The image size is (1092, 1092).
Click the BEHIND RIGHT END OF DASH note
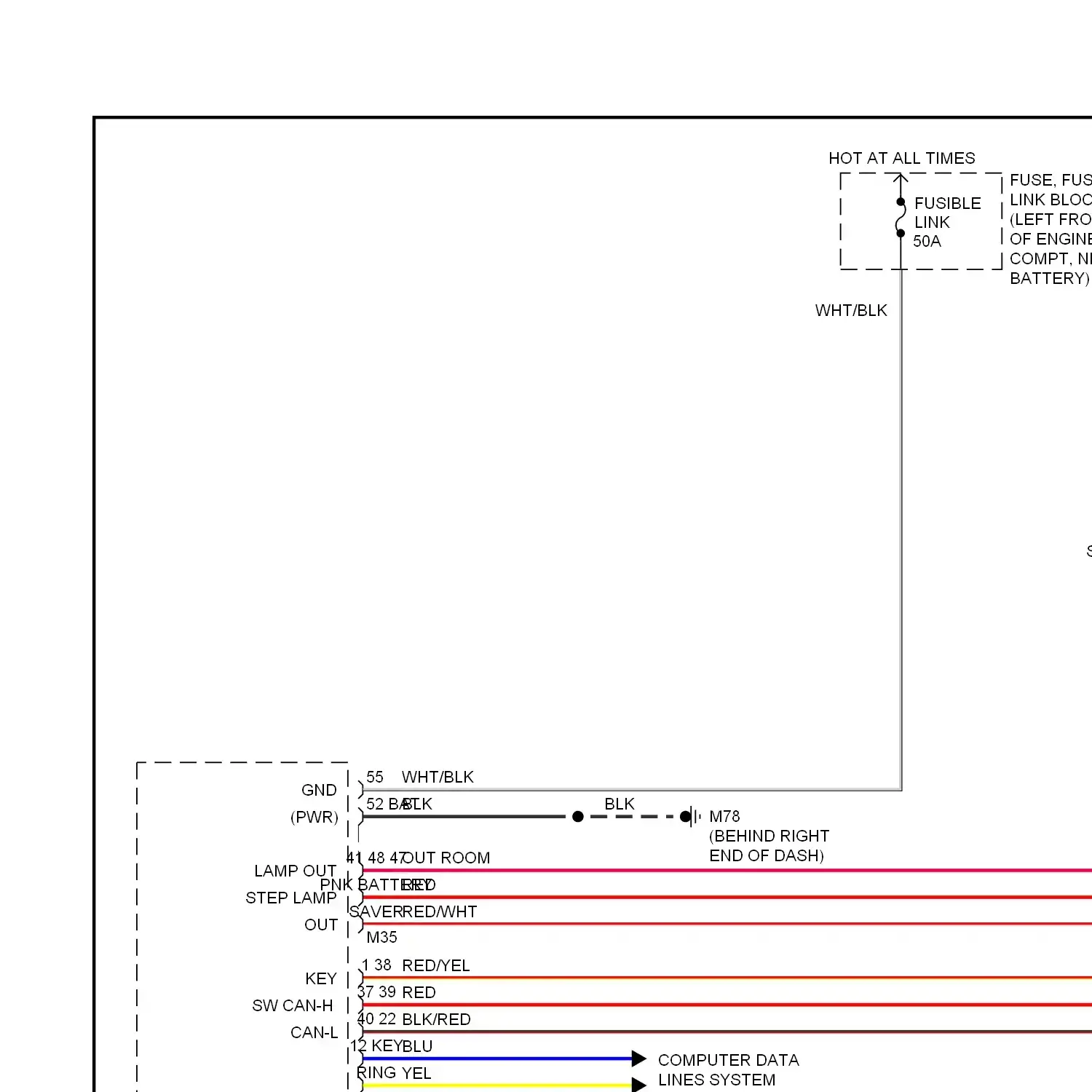[x=769, y=845]
